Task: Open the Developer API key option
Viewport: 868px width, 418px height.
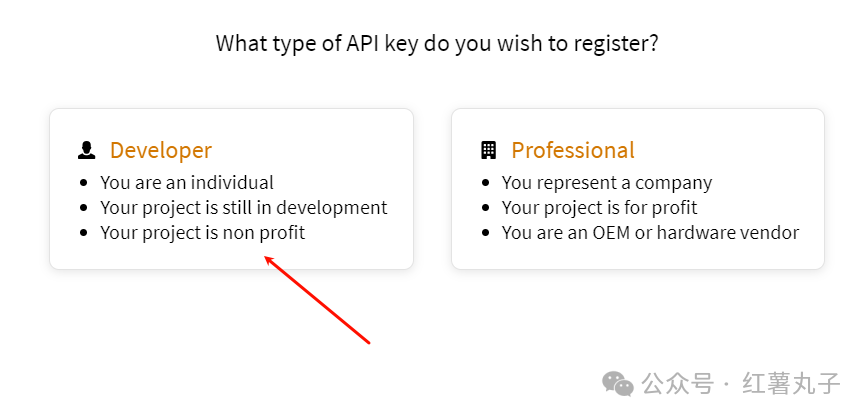Action: pyautogui.click(x=161, y=151)
